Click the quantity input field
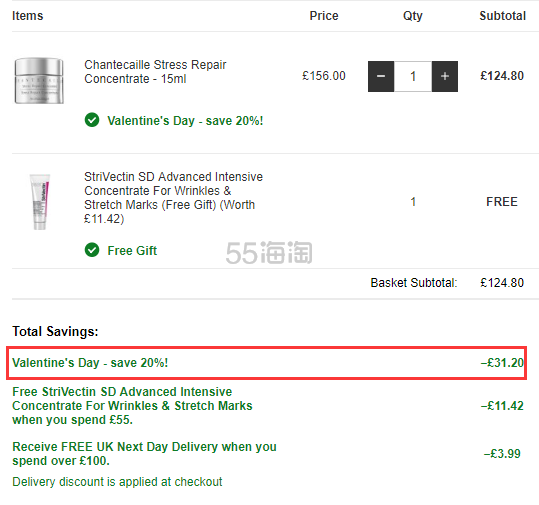This screenshot has height=505, width=539. click(x=413, y=76)
